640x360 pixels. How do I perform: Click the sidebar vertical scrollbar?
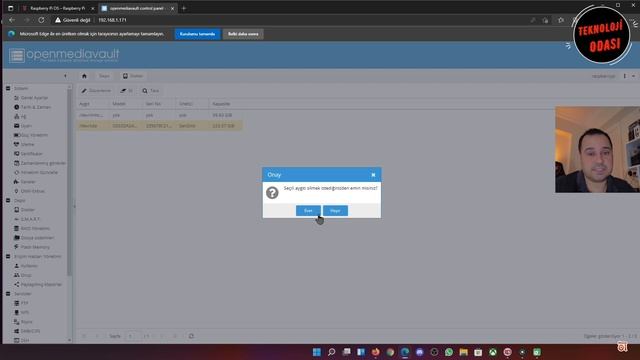(x=69, y=182)
